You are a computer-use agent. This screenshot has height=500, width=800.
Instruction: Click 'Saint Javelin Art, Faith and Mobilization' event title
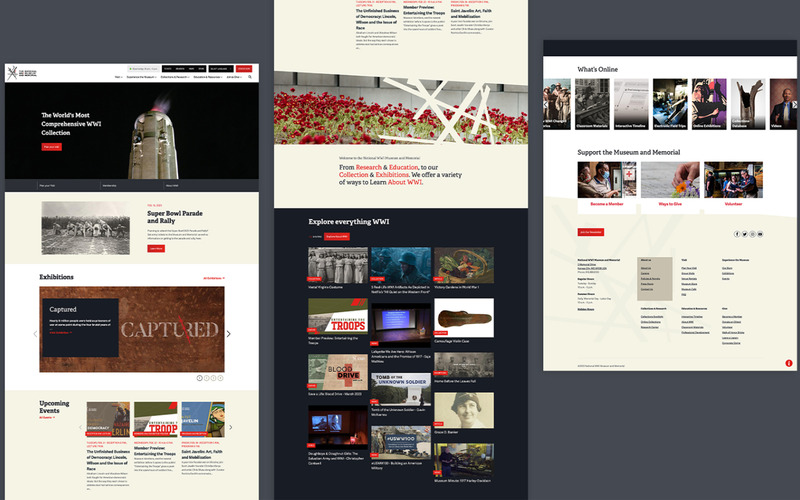202,455
